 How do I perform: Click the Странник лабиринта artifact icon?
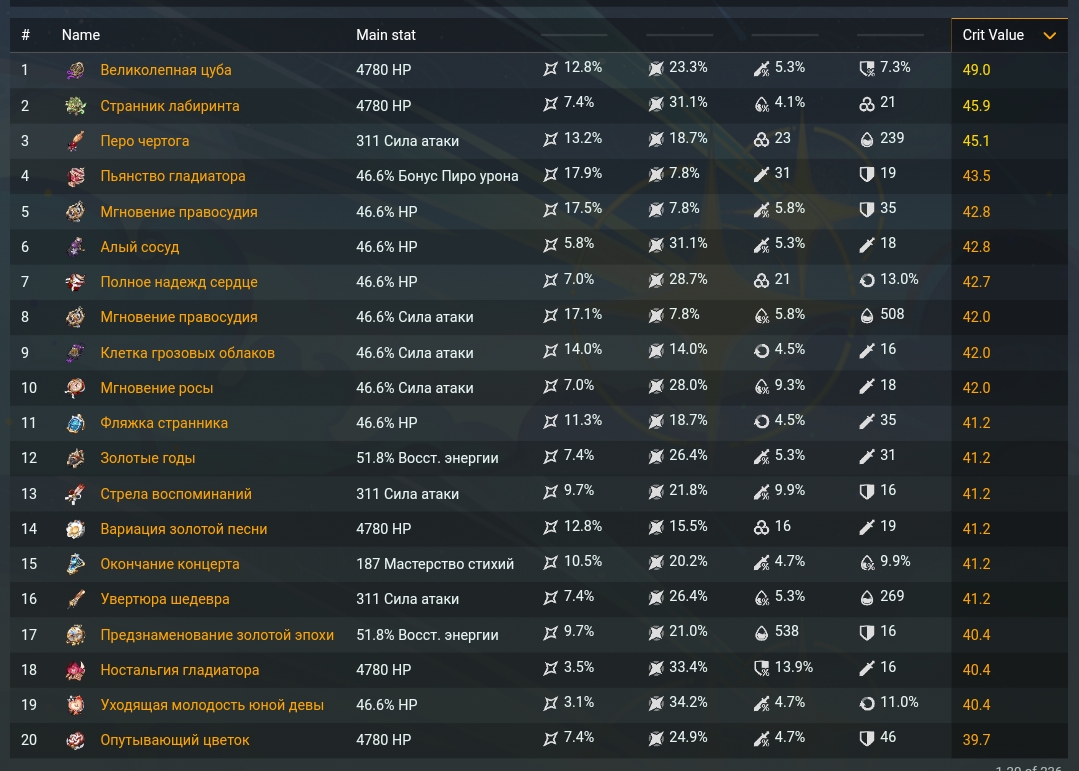point(76,106)
